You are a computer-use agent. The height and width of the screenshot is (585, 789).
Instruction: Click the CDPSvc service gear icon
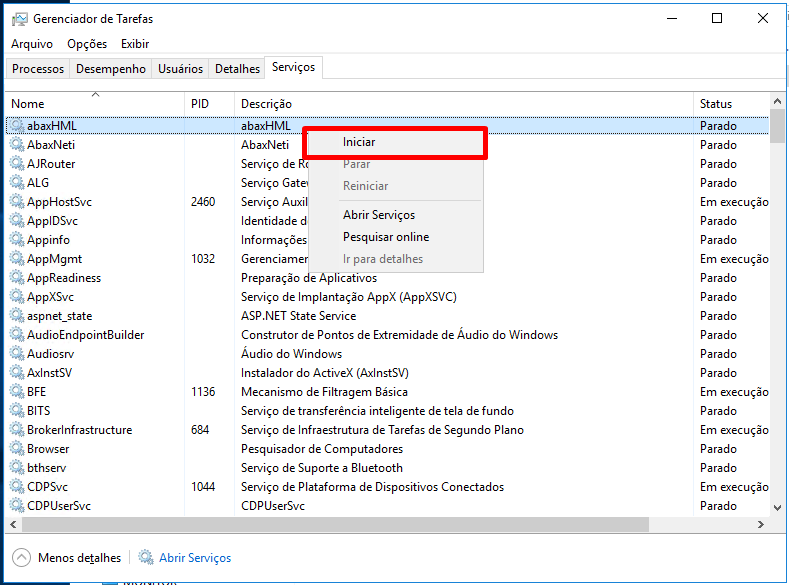click(17, 487)
